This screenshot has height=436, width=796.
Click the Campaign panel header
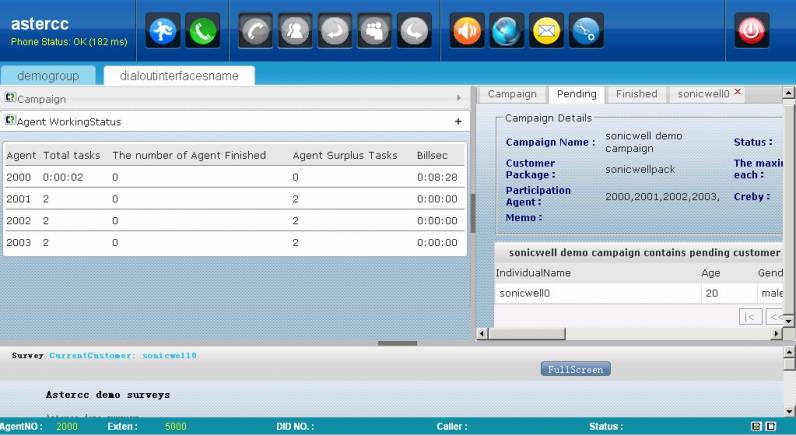click(200, 98)
